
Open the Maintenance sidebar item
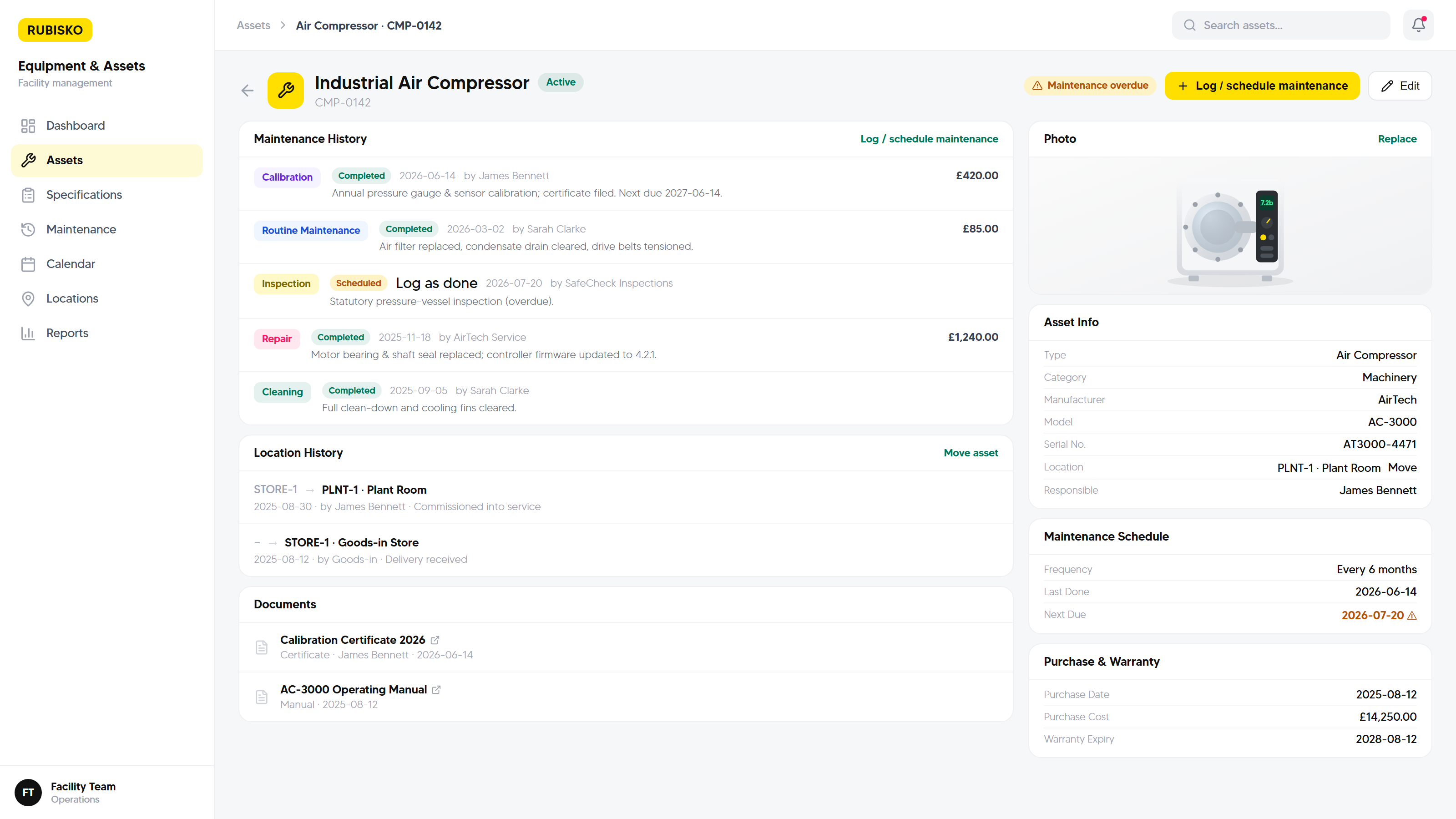[107, 229]
